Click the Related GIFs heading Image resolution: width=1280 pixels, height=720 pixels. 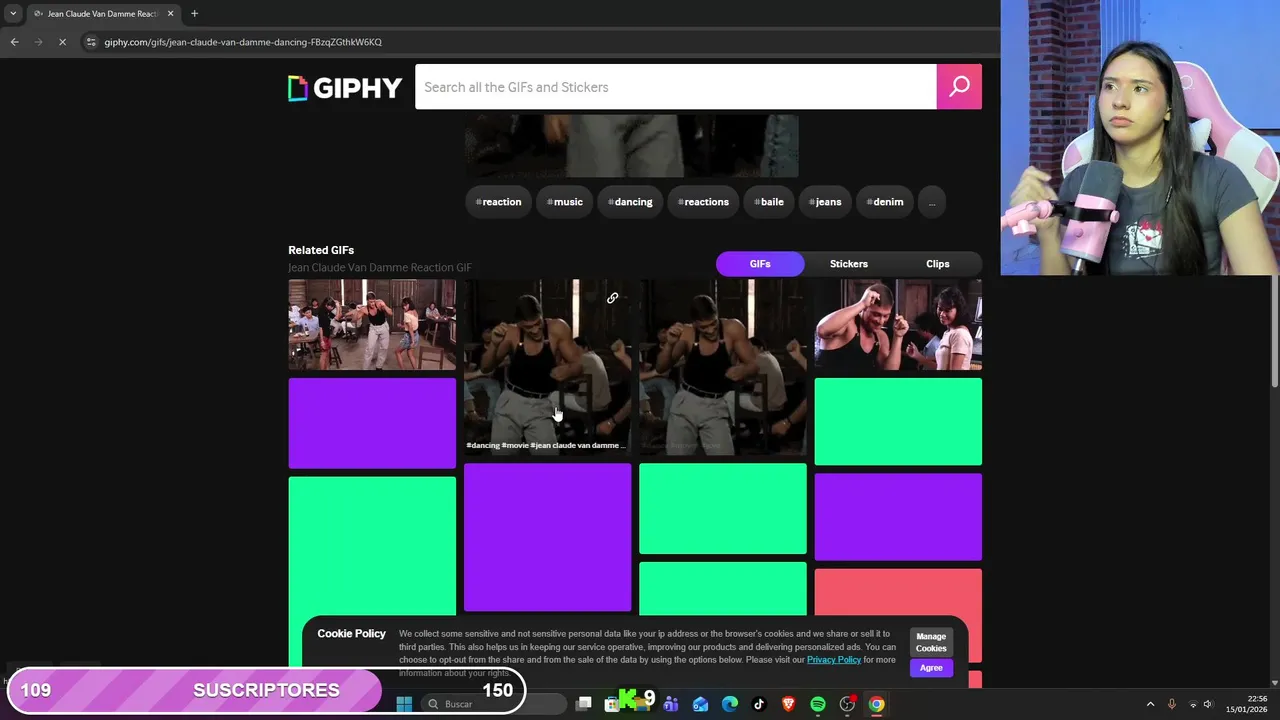[321, 250]
